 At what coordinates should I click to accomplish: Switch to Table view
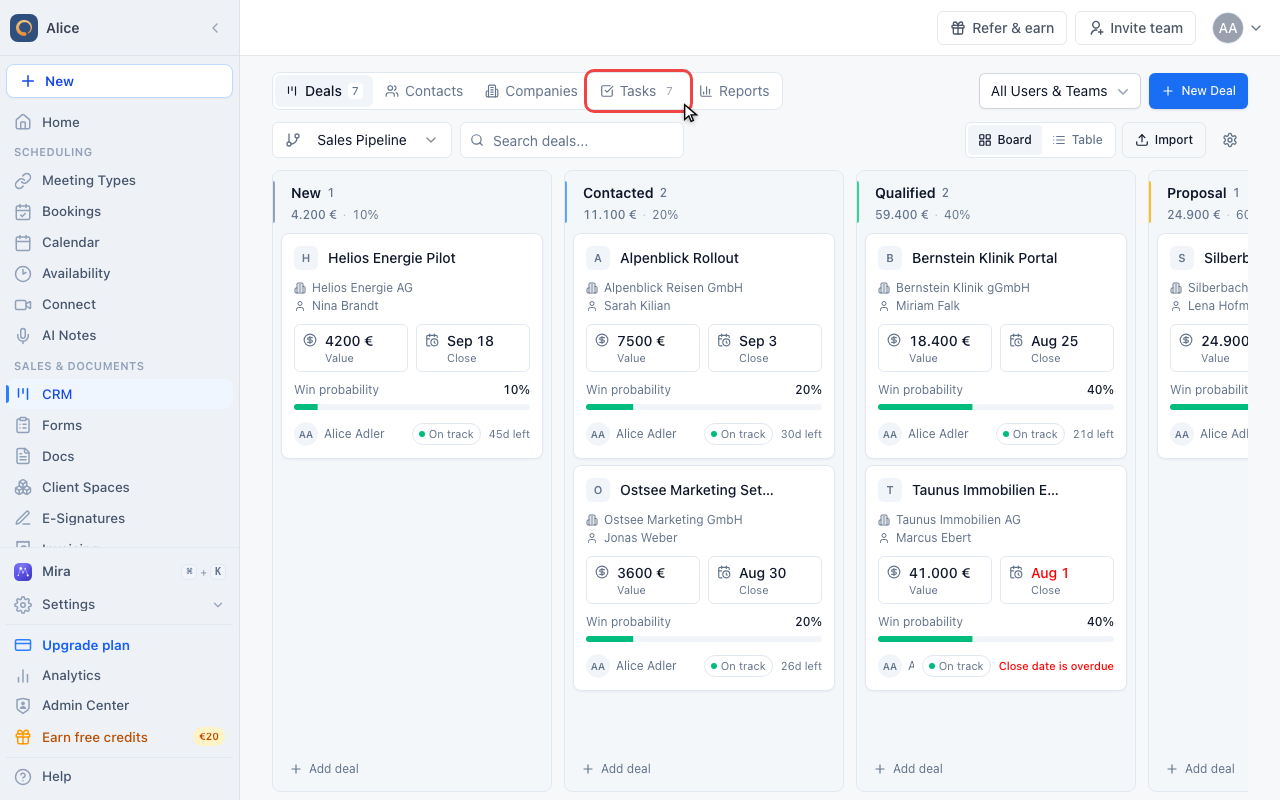[1078, 140]
